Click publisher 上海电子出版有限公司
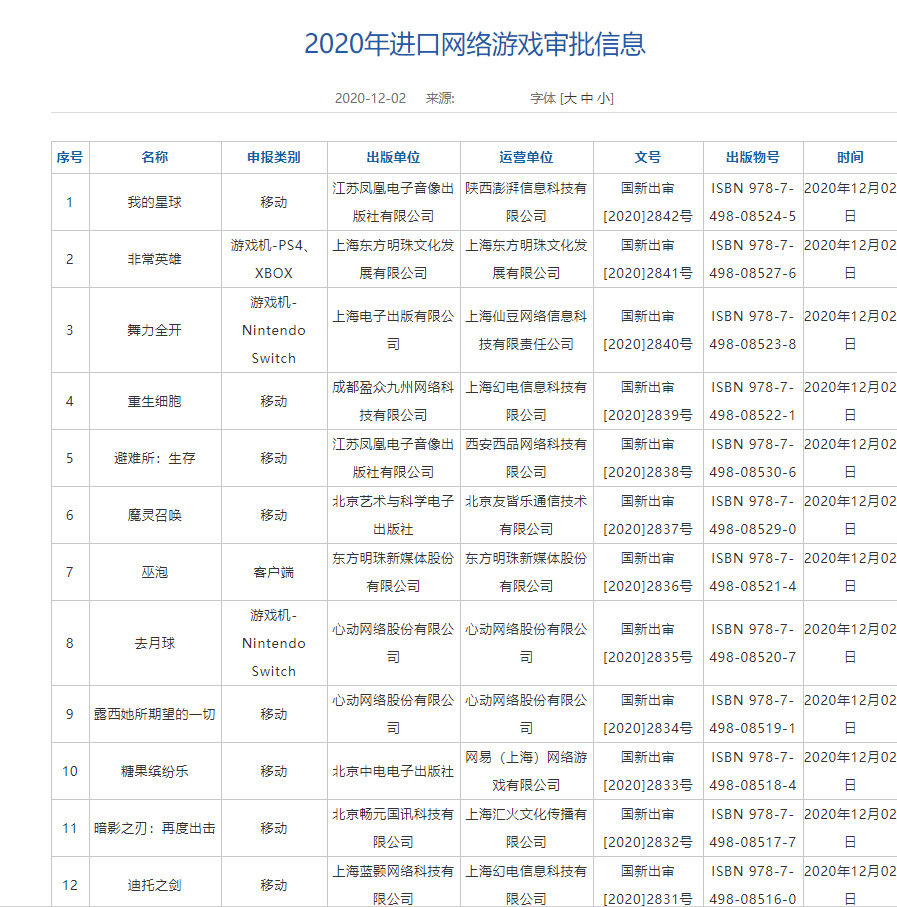The width and height of the screenshot is (897, 907). pos(393,330)
